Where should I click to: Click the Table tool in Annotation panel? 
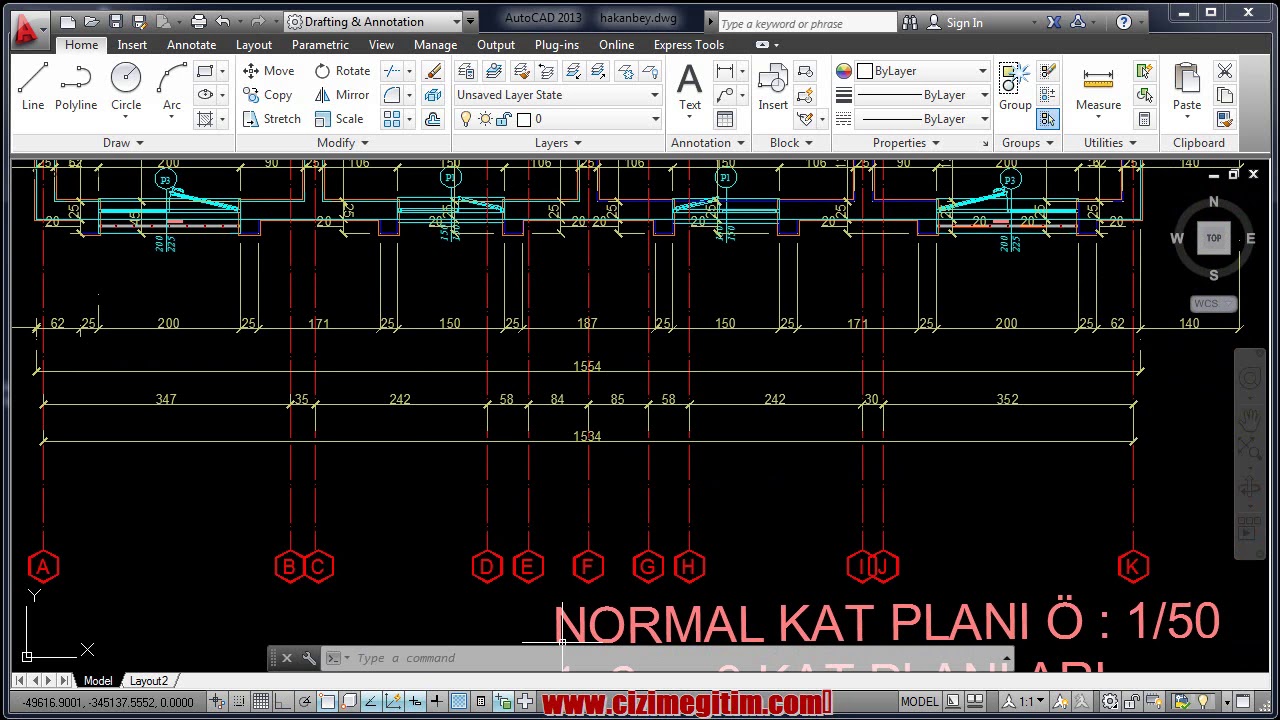point(725,119)
